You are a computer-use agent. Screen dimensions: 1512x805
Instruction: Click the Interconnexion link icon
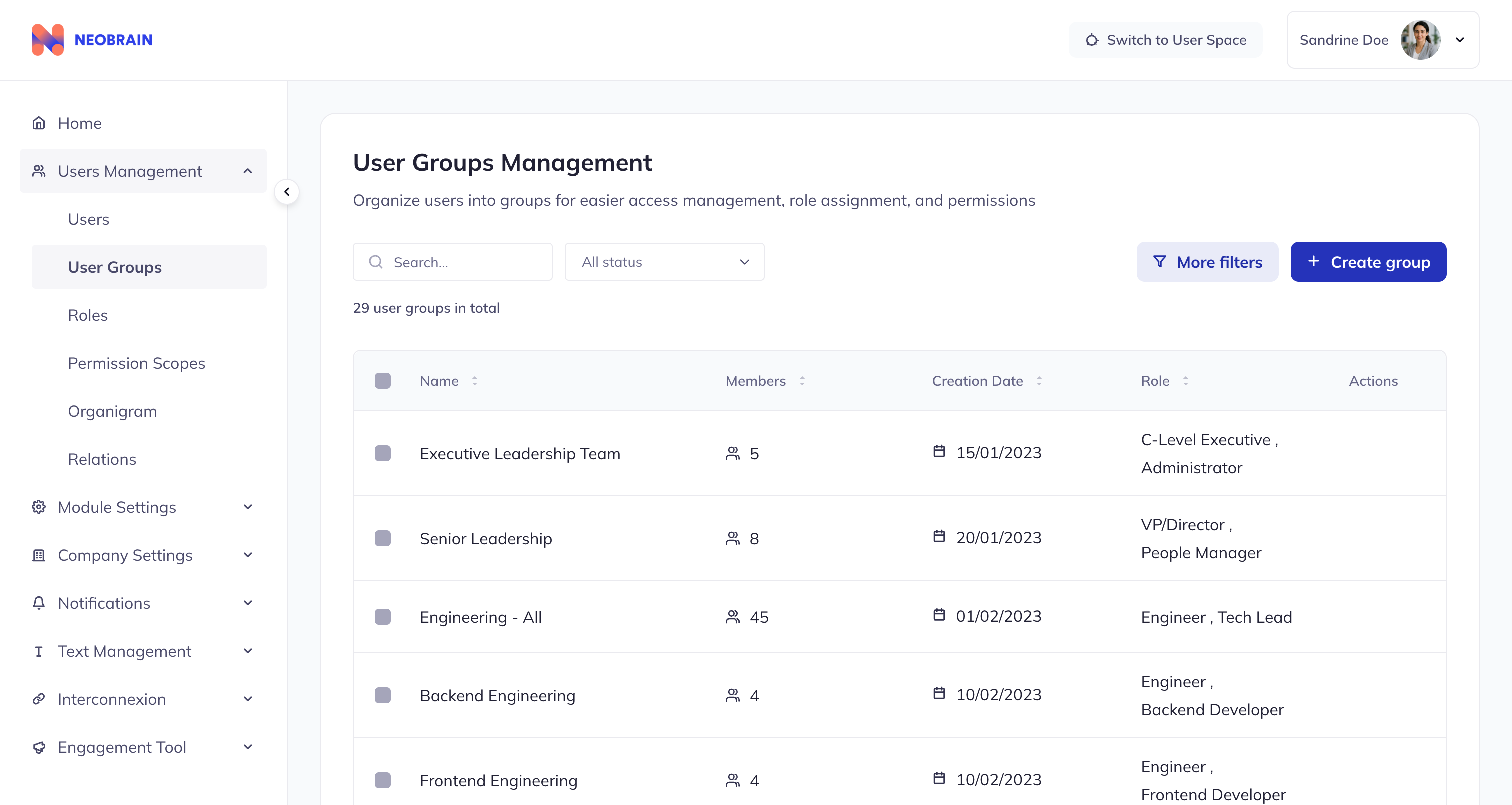click(x=38, y=699)
